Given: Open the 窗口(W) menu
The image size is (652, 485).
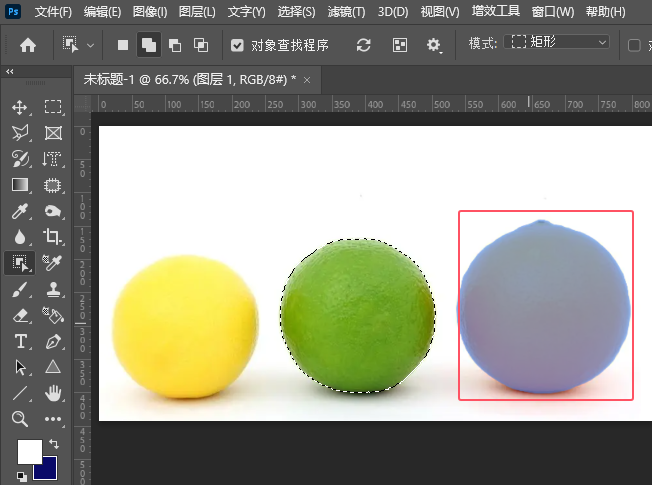Looking at the screenshot, I should [553, 12].
